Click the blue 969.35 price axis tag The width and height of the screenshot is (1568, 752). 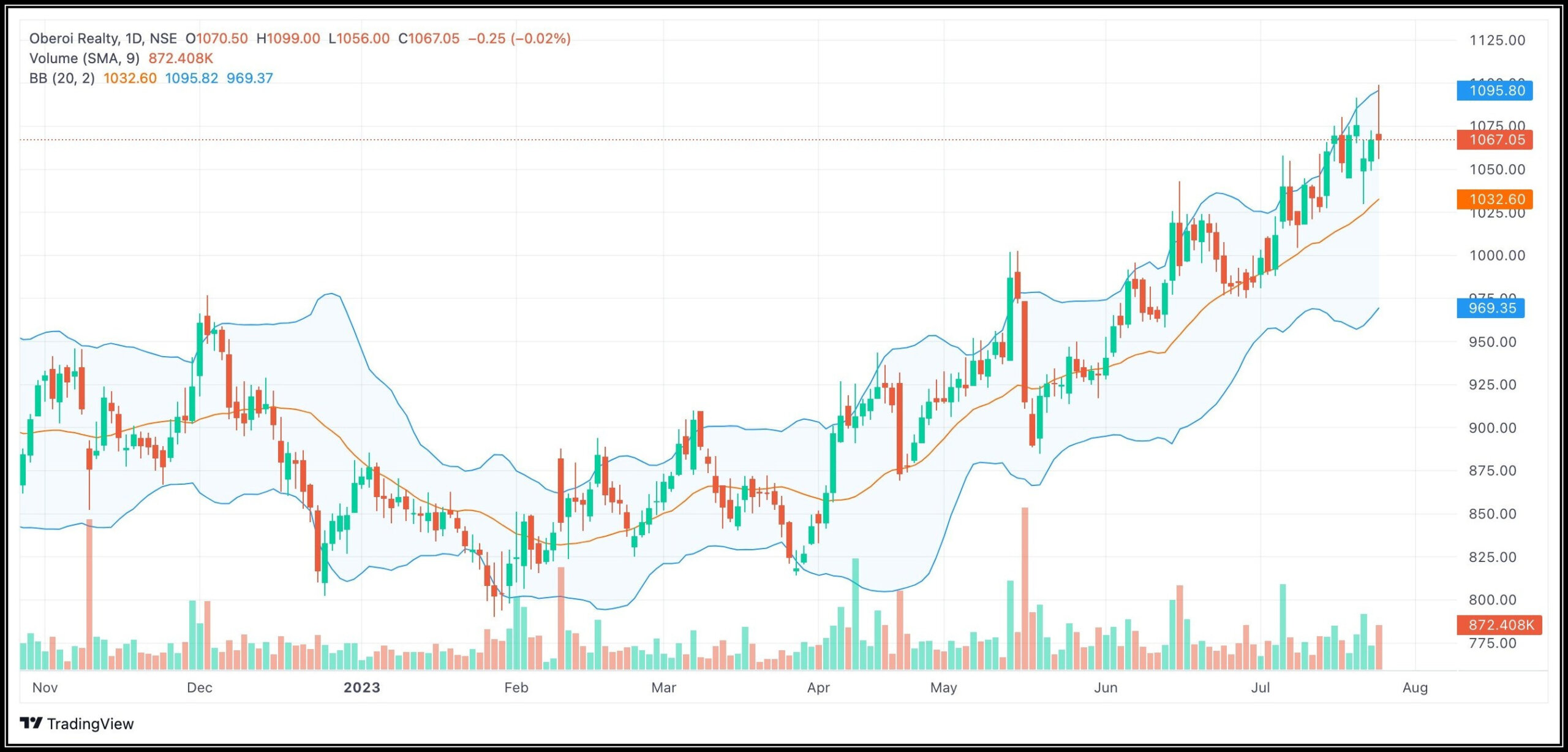[1491, 308]
